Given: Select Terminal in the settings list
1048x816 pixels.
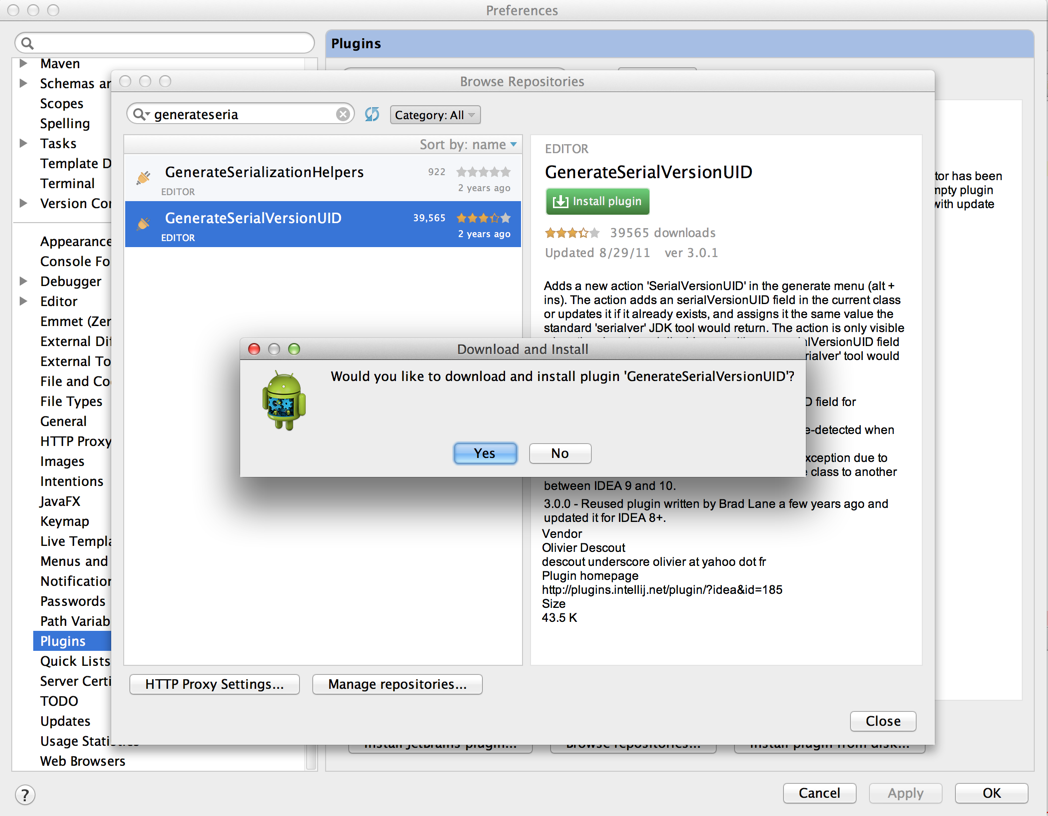Looking at the screenshot, I should (x=68, y=183).
